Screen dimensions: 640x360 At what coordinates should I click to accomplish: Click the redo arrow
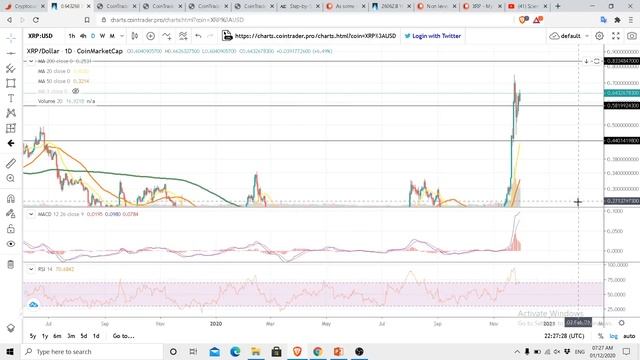coord(211,36)
